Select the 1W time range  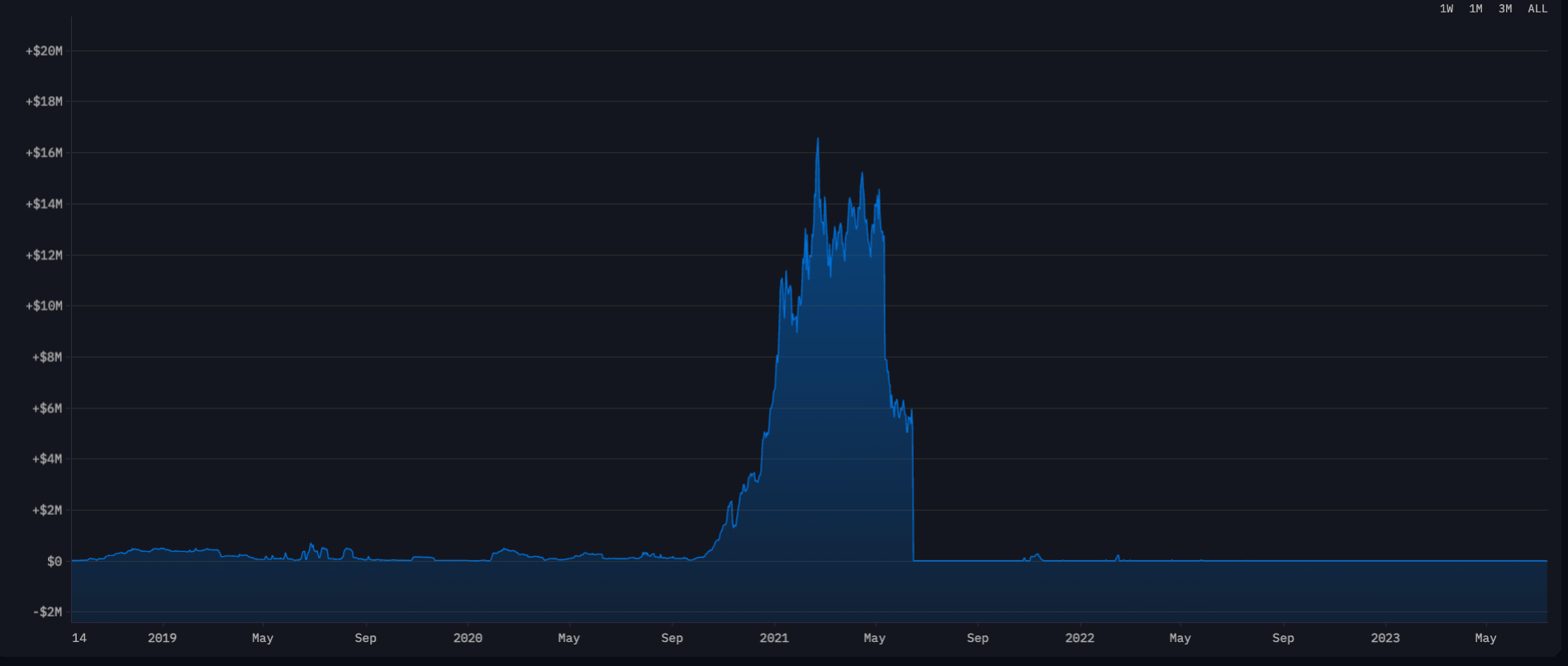tap(1447, 9)
